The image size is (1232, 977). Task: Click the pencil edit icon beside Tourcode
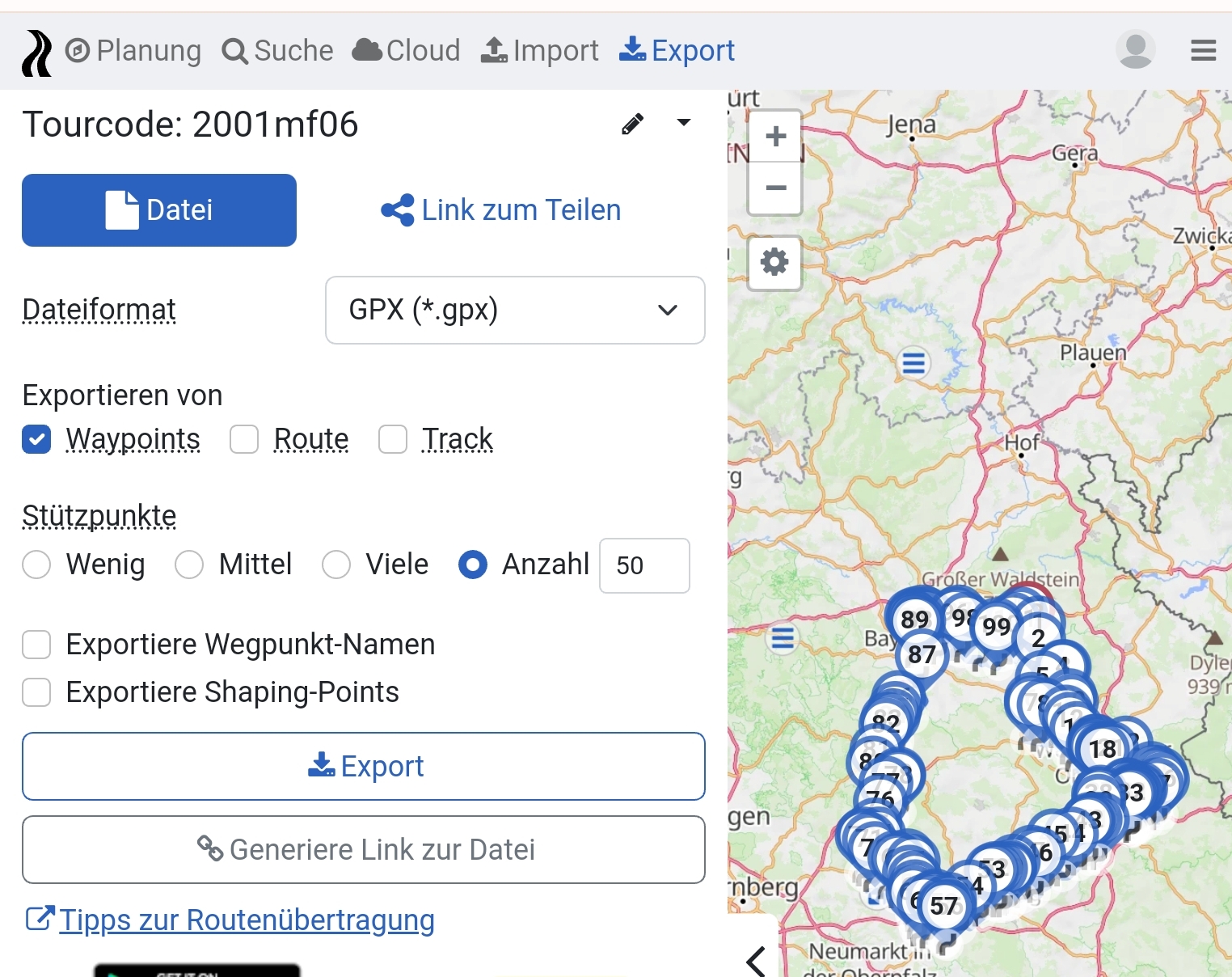coord(632,124)
